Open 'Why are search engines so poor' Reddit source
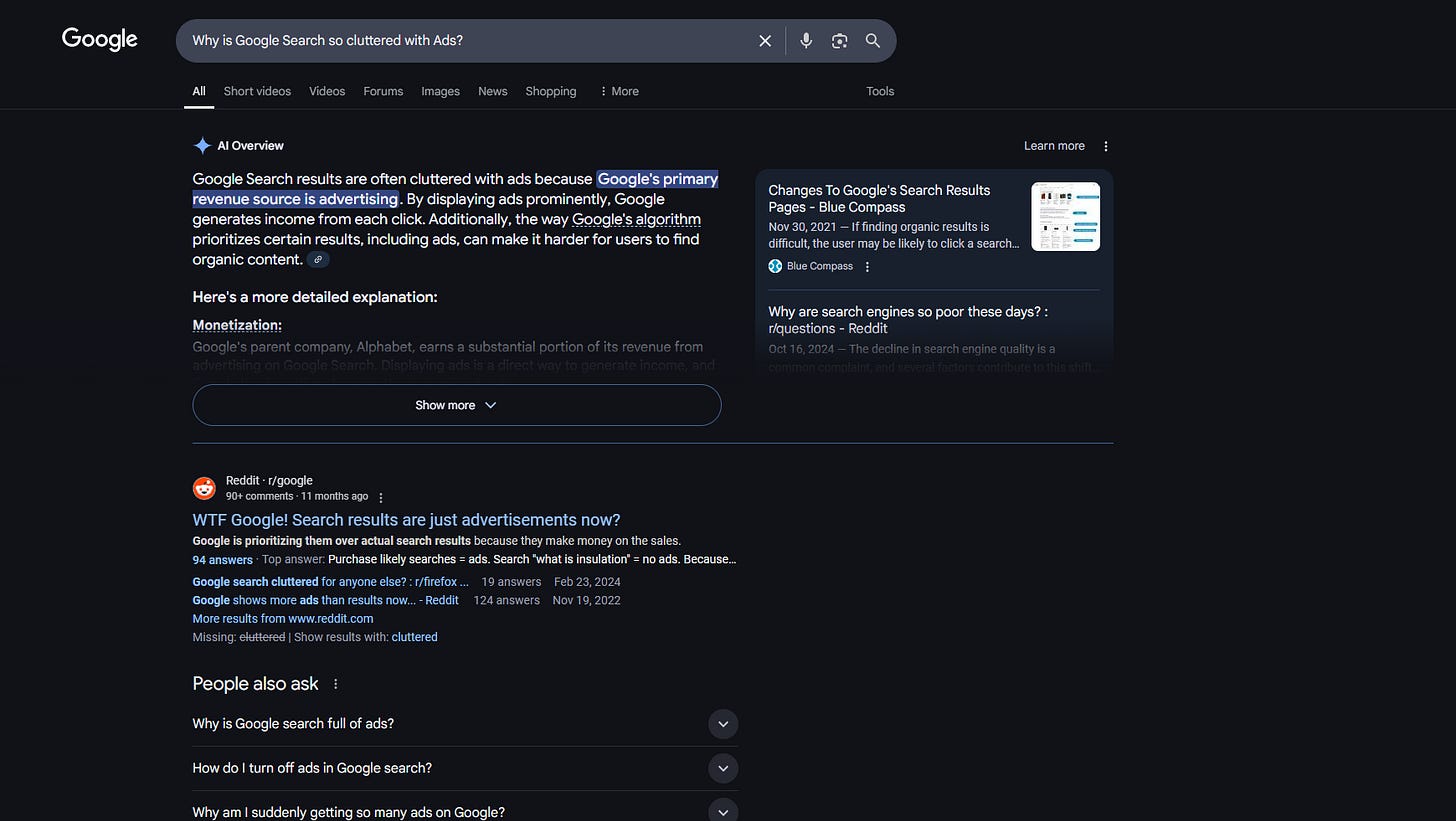Screen dimensions: 1456x821 tap(908, 320)
